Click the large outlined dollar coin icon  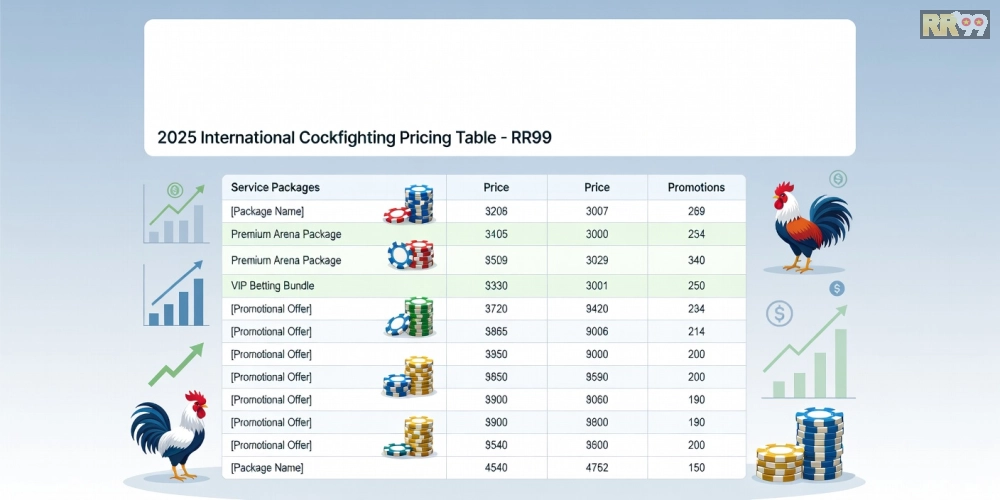coord(780,313)
